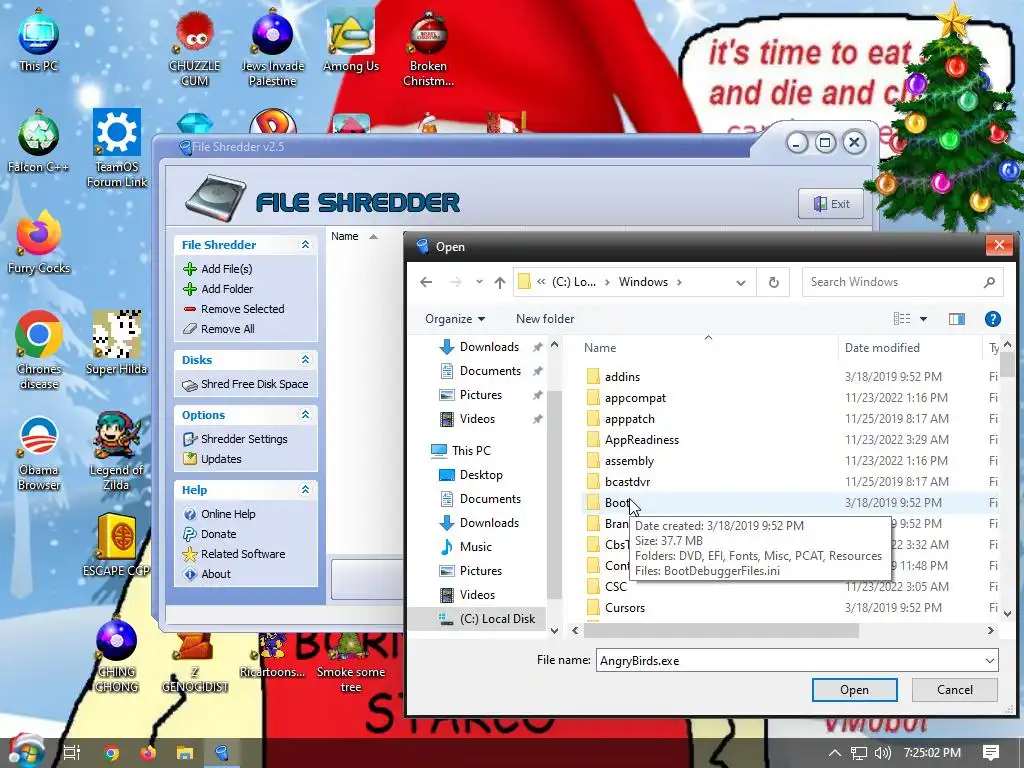Go back in Open dialog
The height and width of the screenshot is (768, 1024).
(x=426, y=282)
